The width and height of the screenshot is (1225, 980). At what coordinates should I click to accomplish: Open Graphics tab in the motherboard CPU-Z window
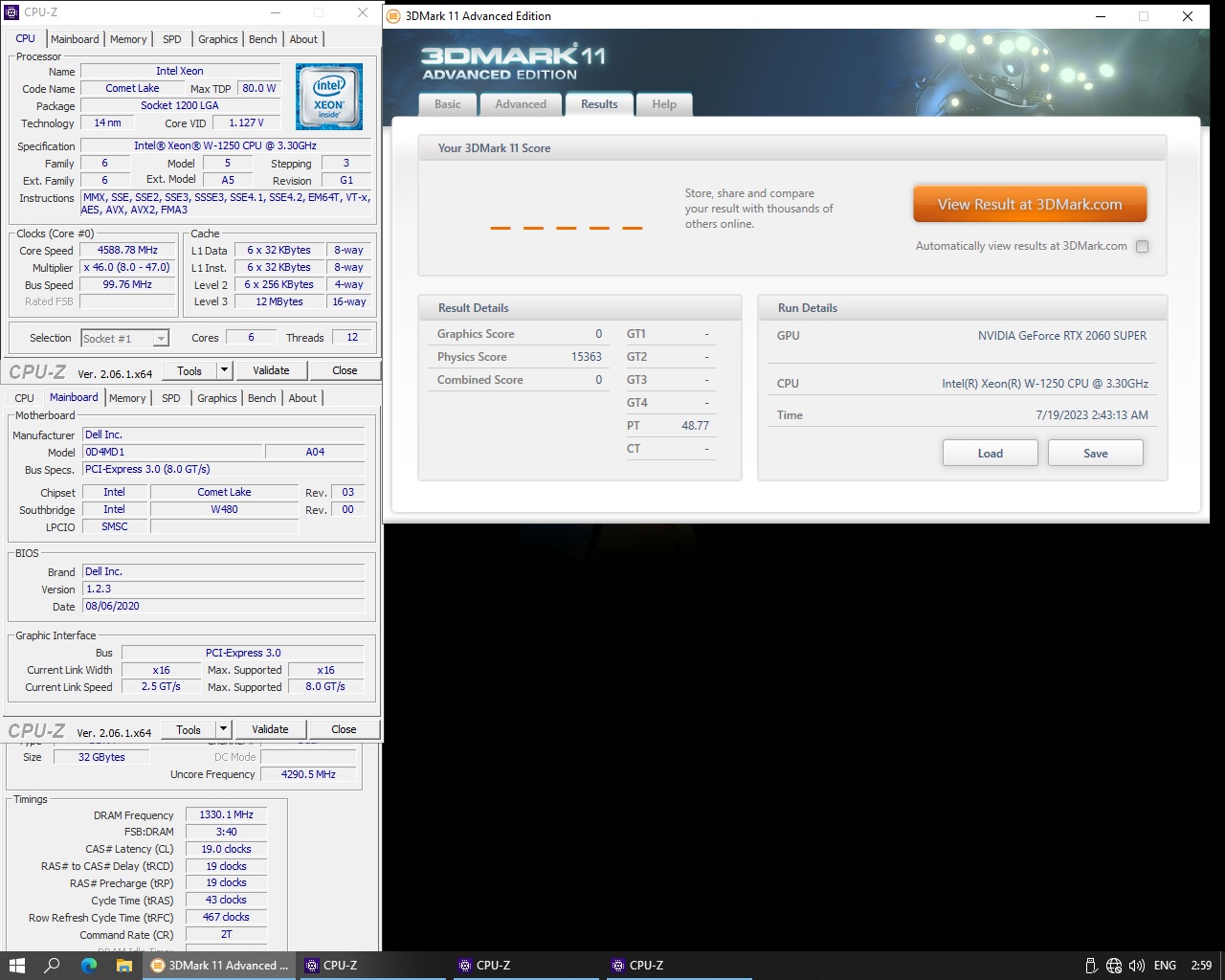[217, 398]
